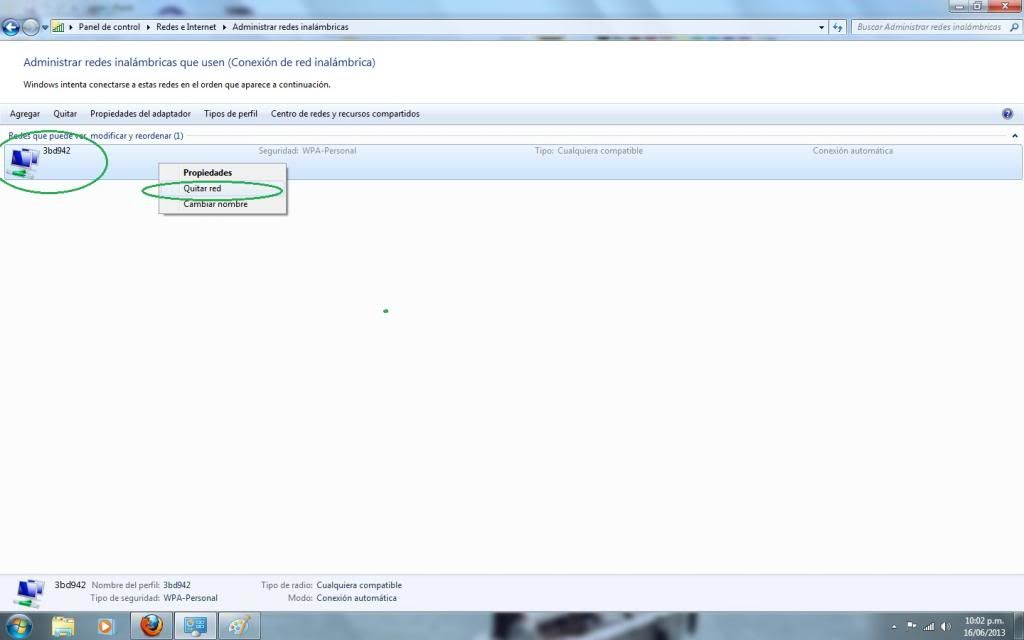
Task: Click Quitar in the toolbar
Action: pos(65,114)
